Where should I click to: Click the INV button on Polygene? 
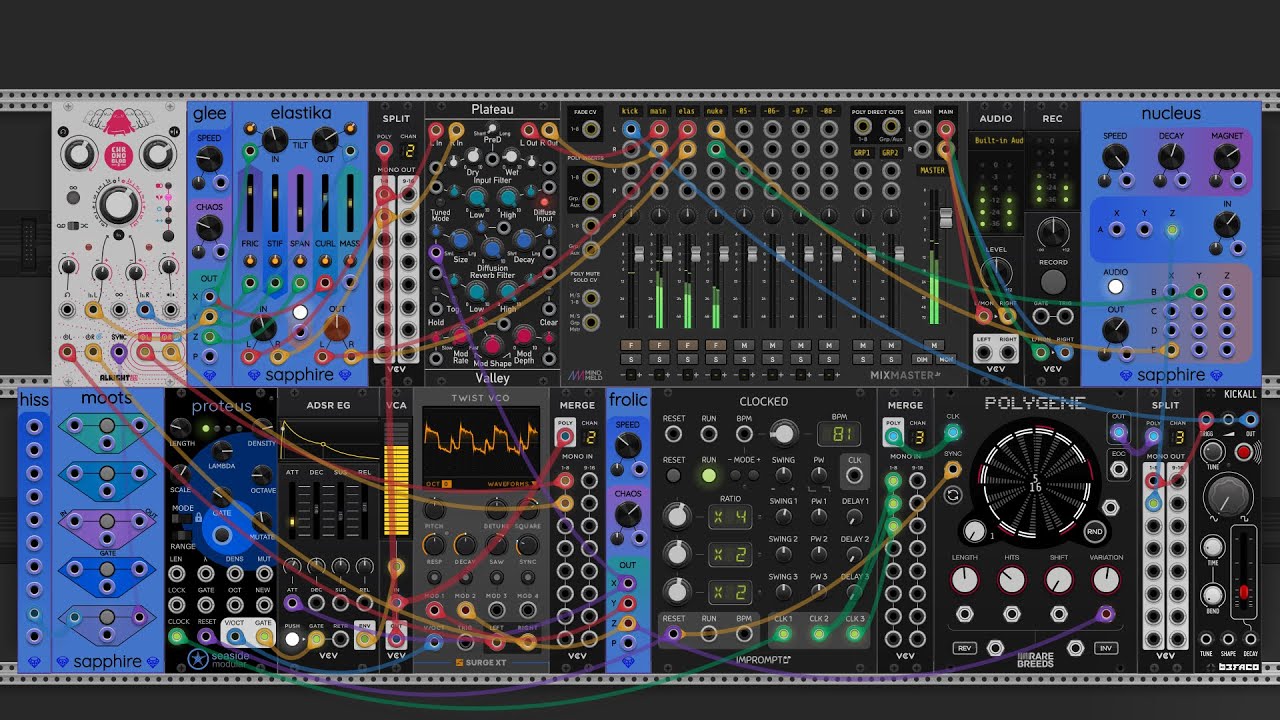1106,648
